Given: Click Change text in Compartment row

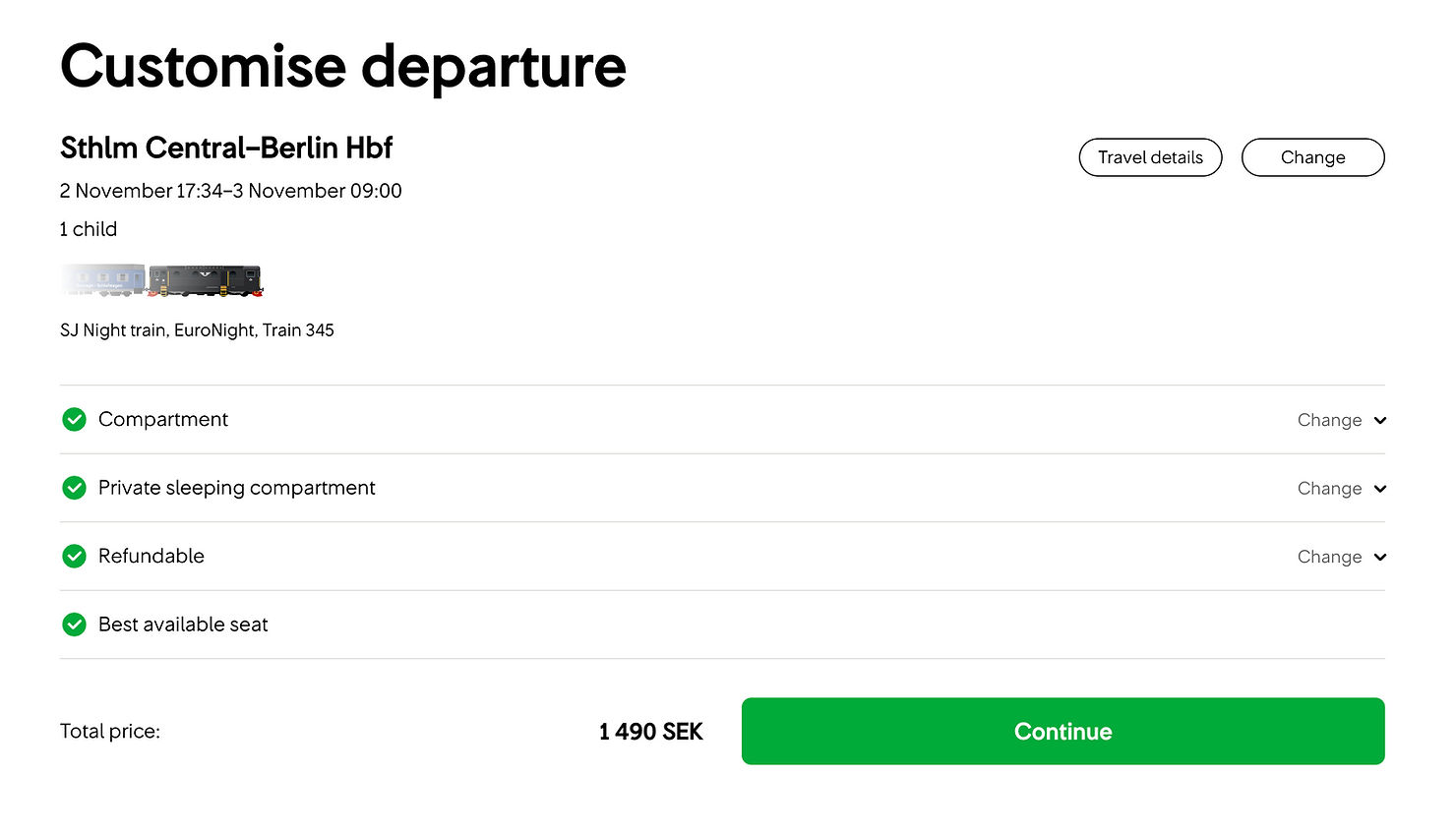Looking at the screenshot, I should (1329, 420).
